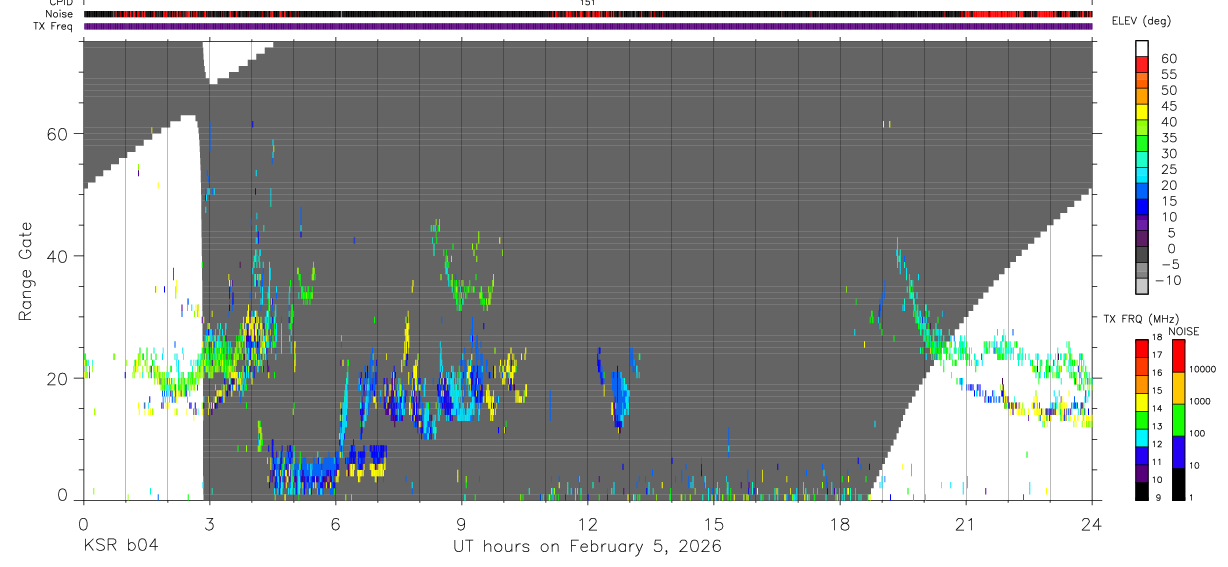The image size is (1228, 567).
Task: Pick the red segment of the ELEV color bar
Action: click(x=1141, y=65)
